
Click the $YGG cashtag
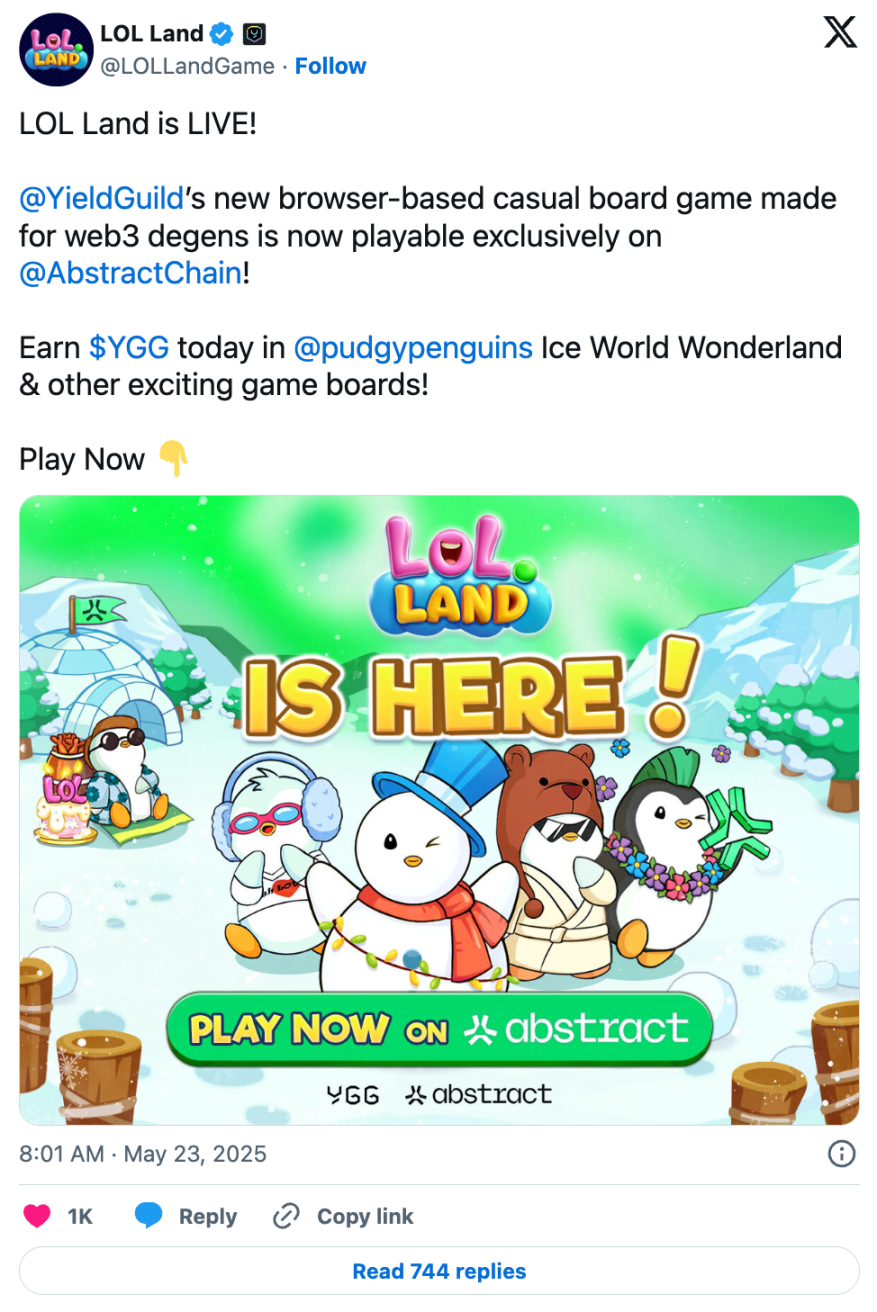tap(129, 348)
